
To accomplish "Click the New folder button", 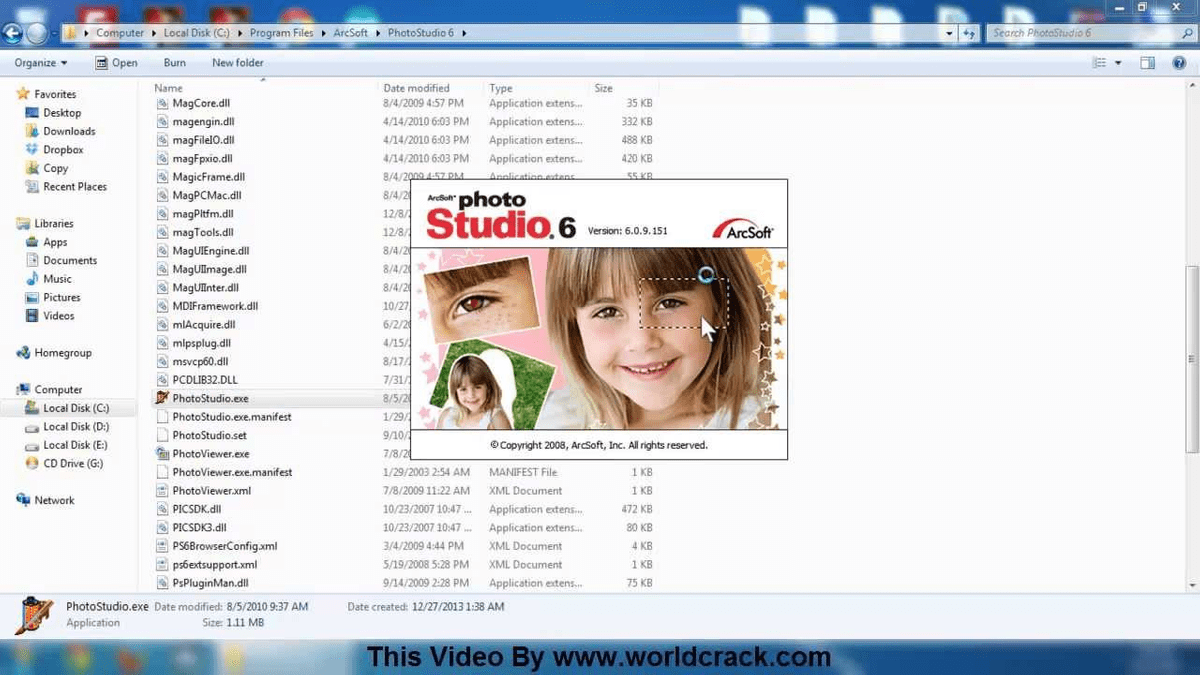I will coord(237,62).
